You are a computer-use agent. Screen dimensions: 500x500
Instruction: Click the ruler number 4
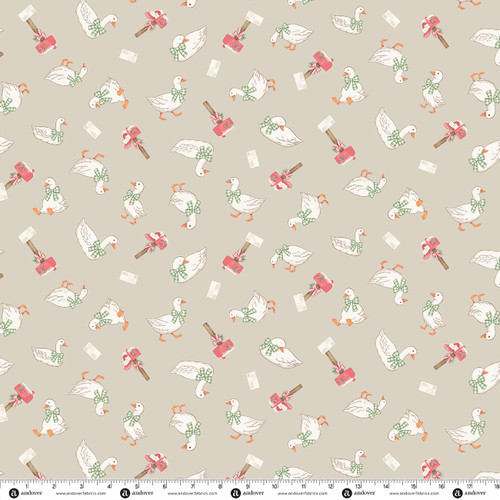109,487
